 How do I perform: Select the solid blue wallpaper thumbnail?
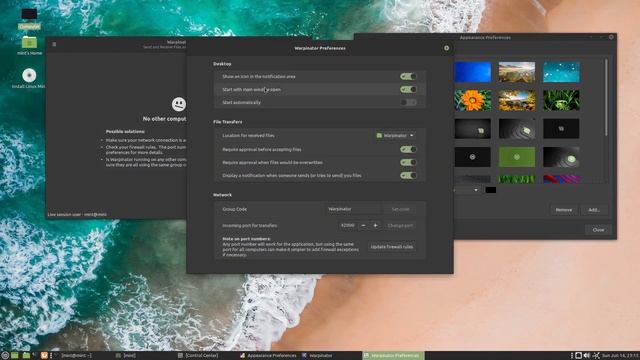(473, 72)
